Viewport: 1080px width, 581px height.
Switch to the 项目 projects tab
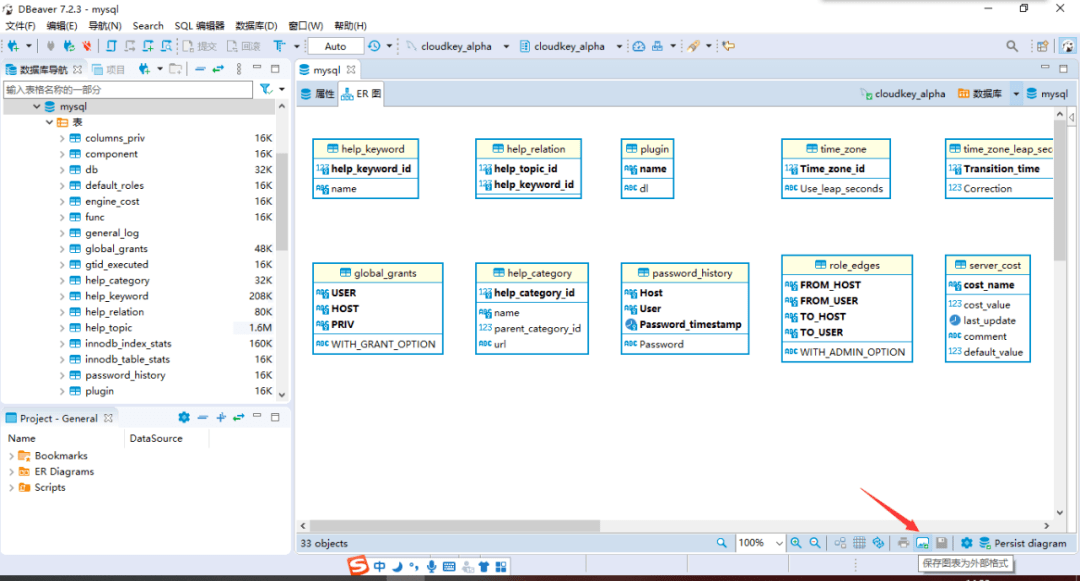(x=109, y=70)
